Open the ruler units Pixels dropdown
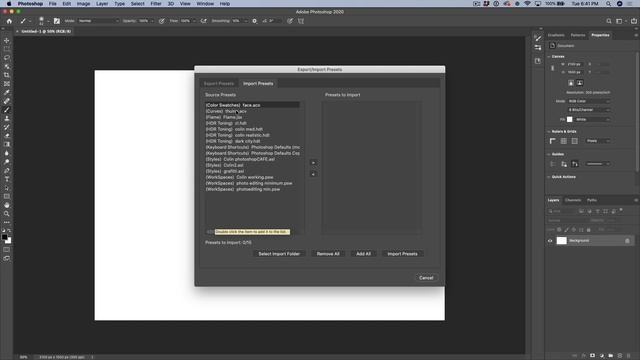The image size is (640, 360). pyautogui.click(x=598, y=141)
